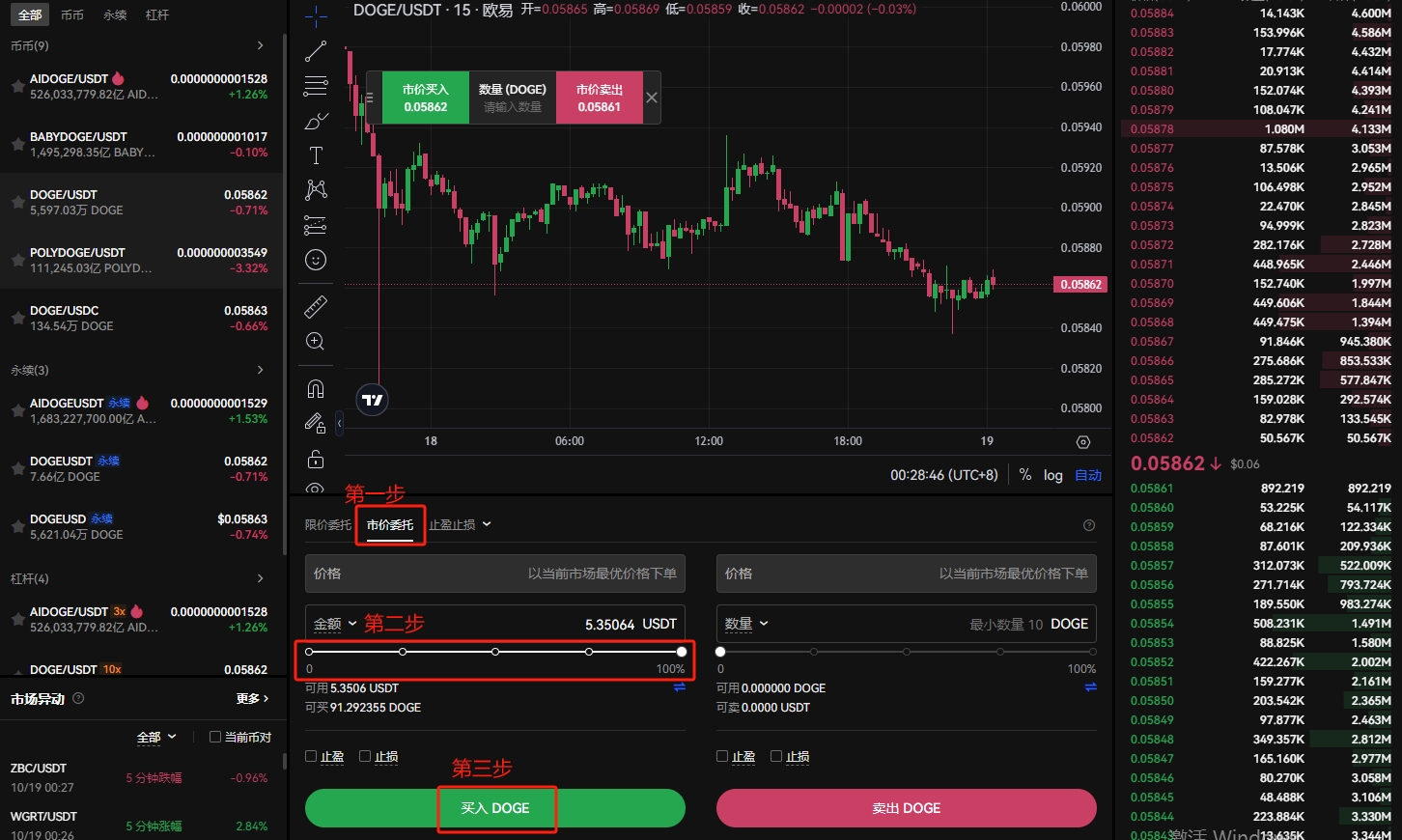Lock all drawing tools
Image resolution: width=1402 pixels, height=840 pixels.
[x=316, y=459]
